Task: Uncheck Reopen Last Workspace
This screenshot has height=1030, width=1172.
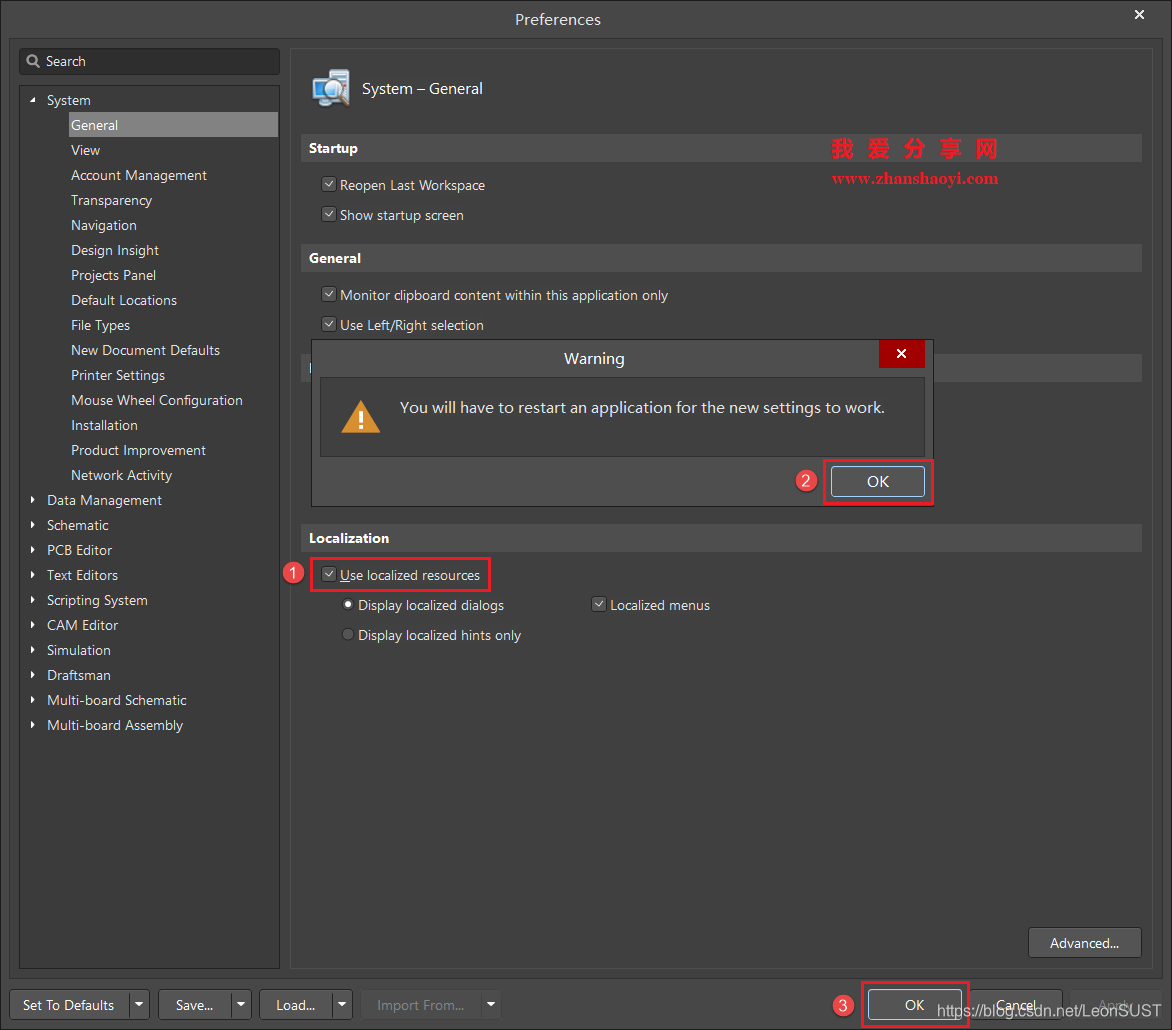Action: click(x=328, y=185)
